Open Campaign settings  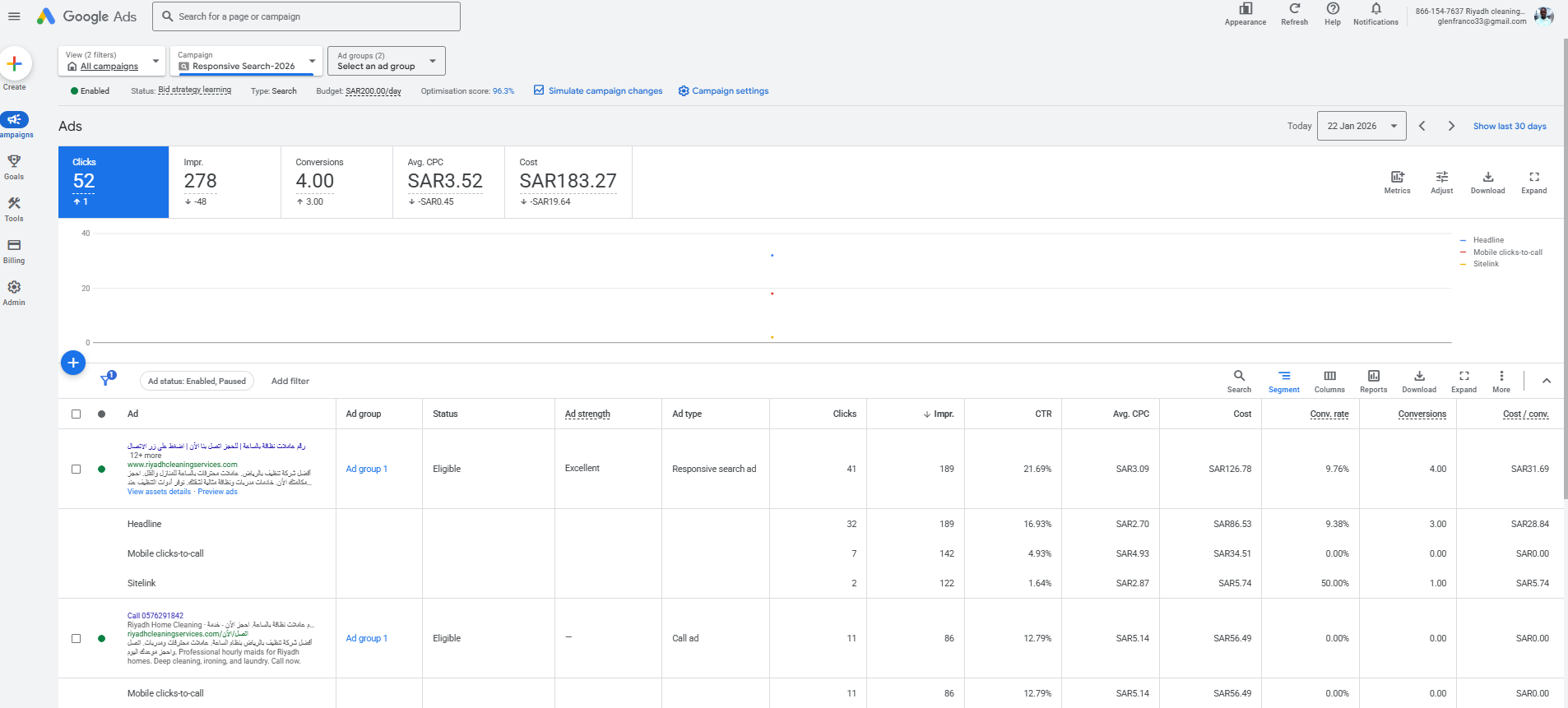[723, 91]
